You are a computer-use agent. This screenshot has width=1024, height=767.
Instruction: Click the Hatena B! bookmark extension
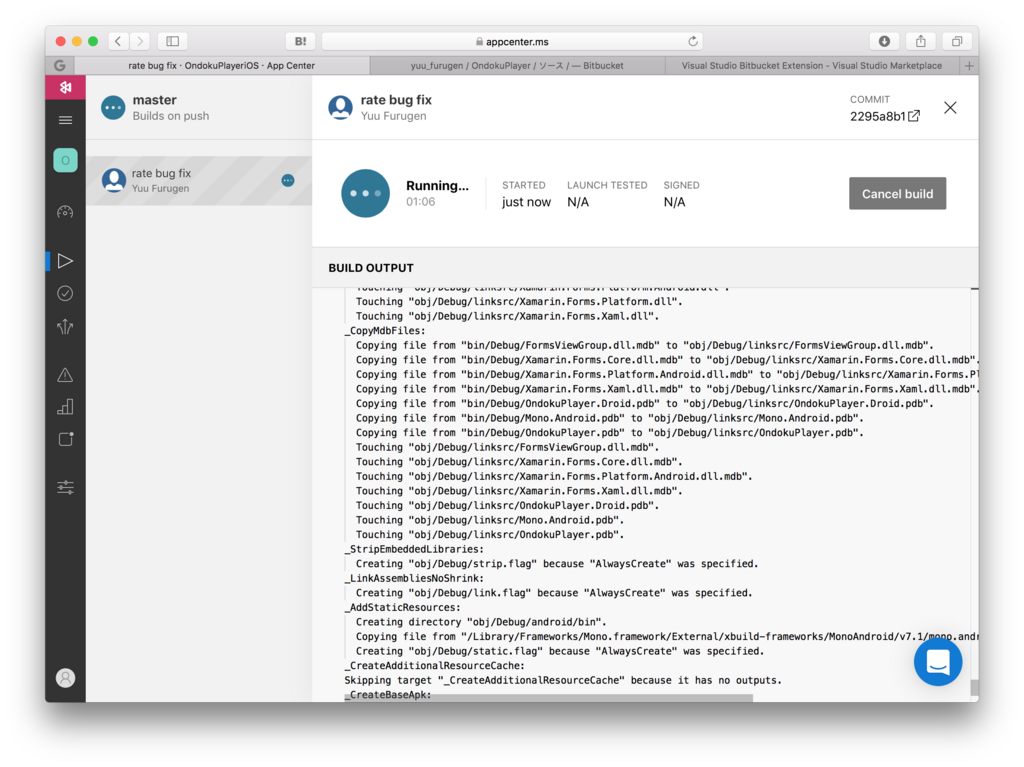(x=300, y=41)
